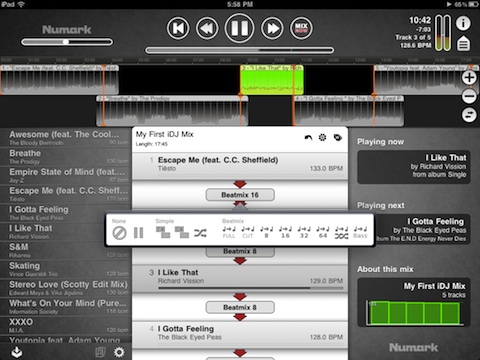480x360 pixels.
Task: Select track 1 Escape Me in mix
Action: 240,166
